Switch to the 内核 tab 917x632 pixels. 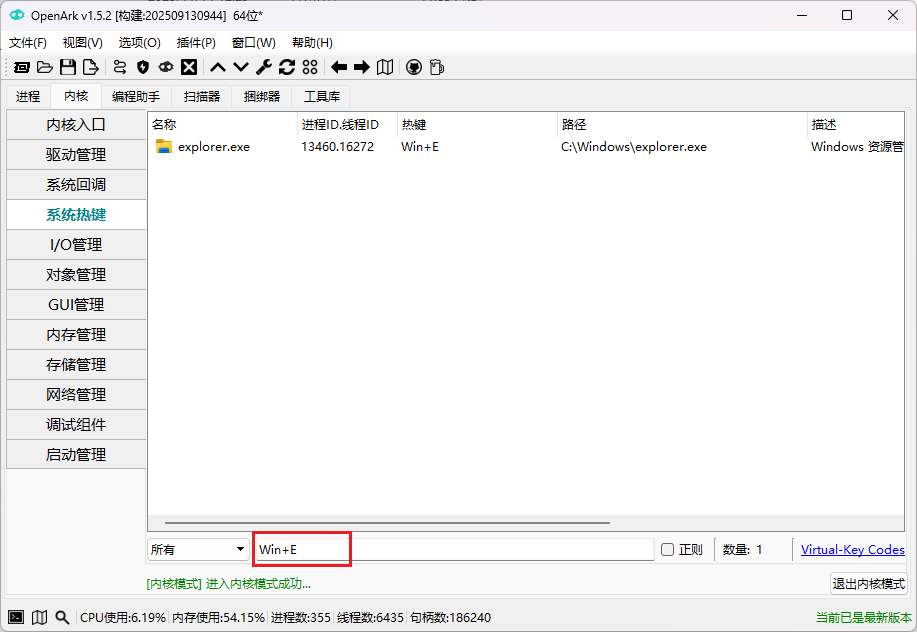click(76, 96)
